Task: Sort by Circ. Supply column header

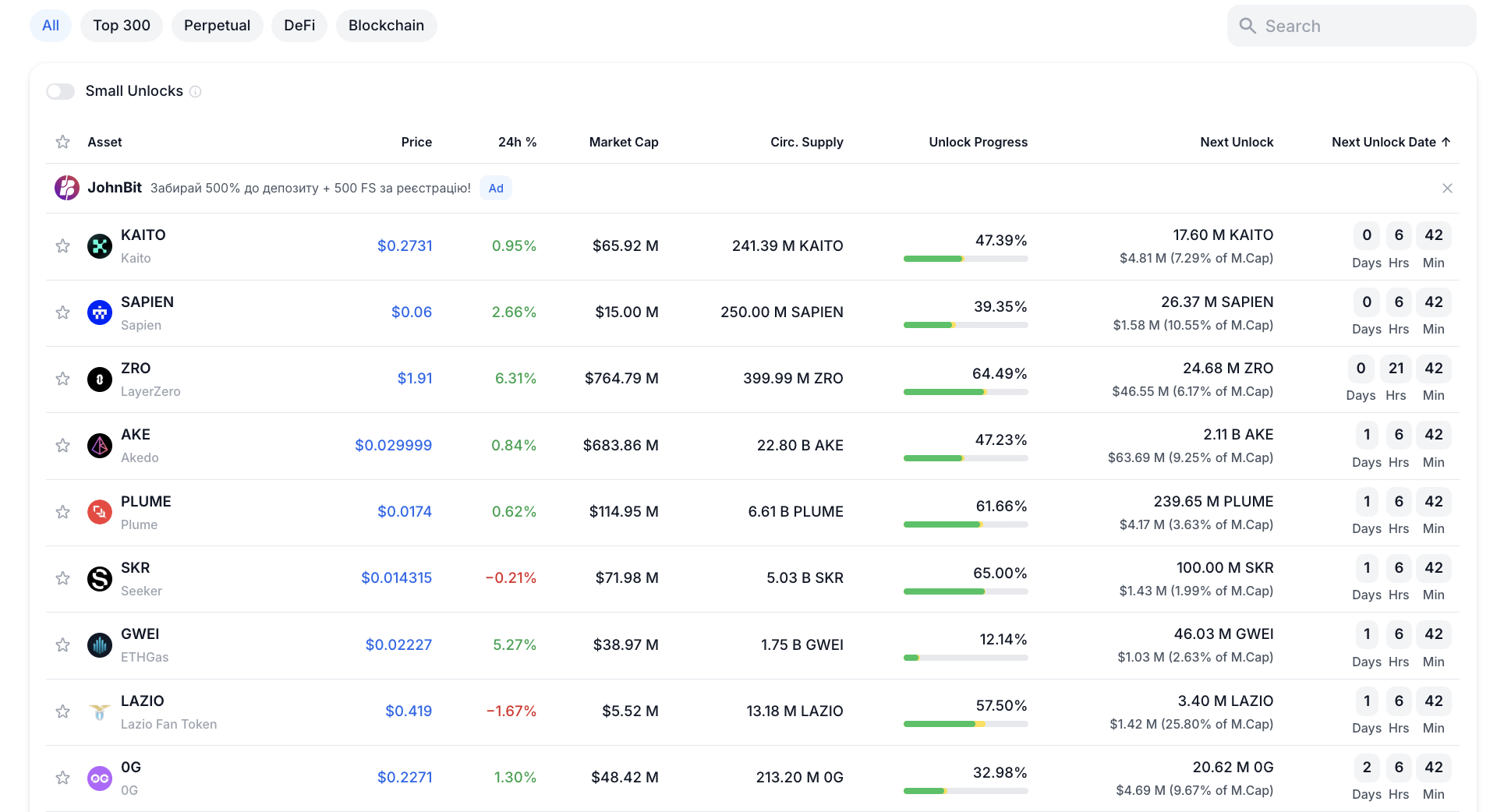Action: (x=807, y=142)
